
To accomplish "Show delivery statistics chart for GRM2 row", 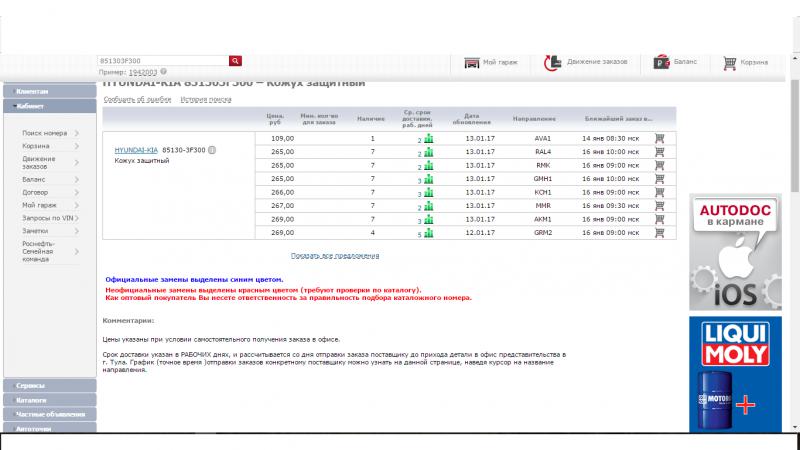I will (x=429, y=233).
